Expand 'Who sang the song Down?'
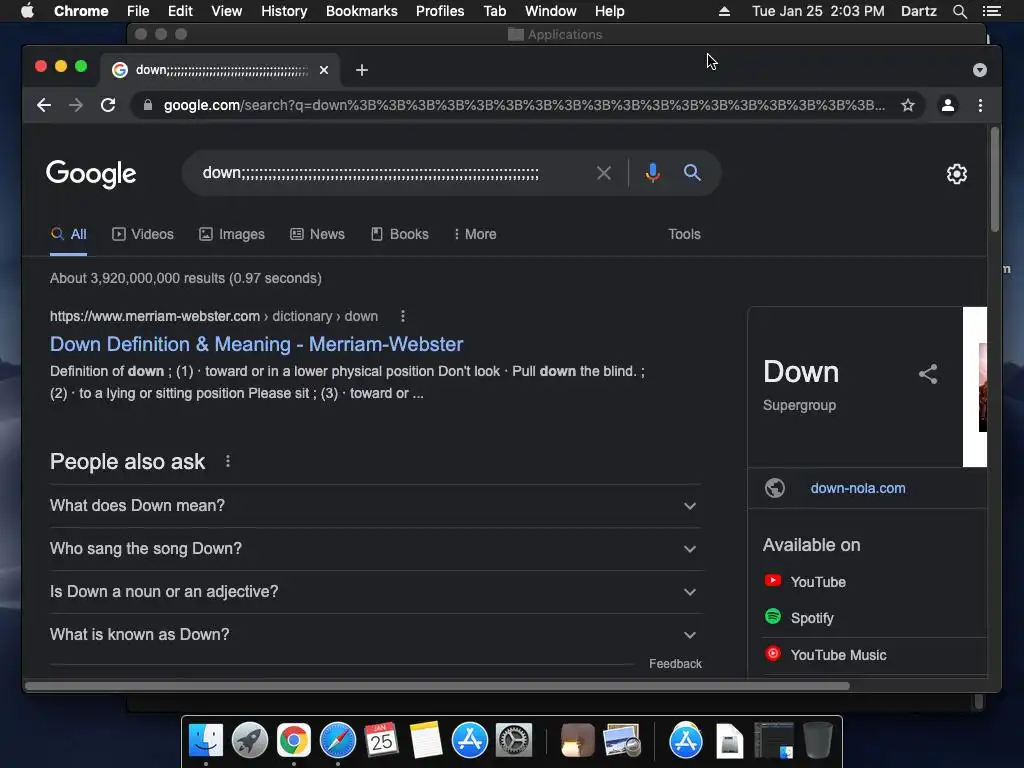The width and height of the screenshot is (1024, 768). coord(376,549)
